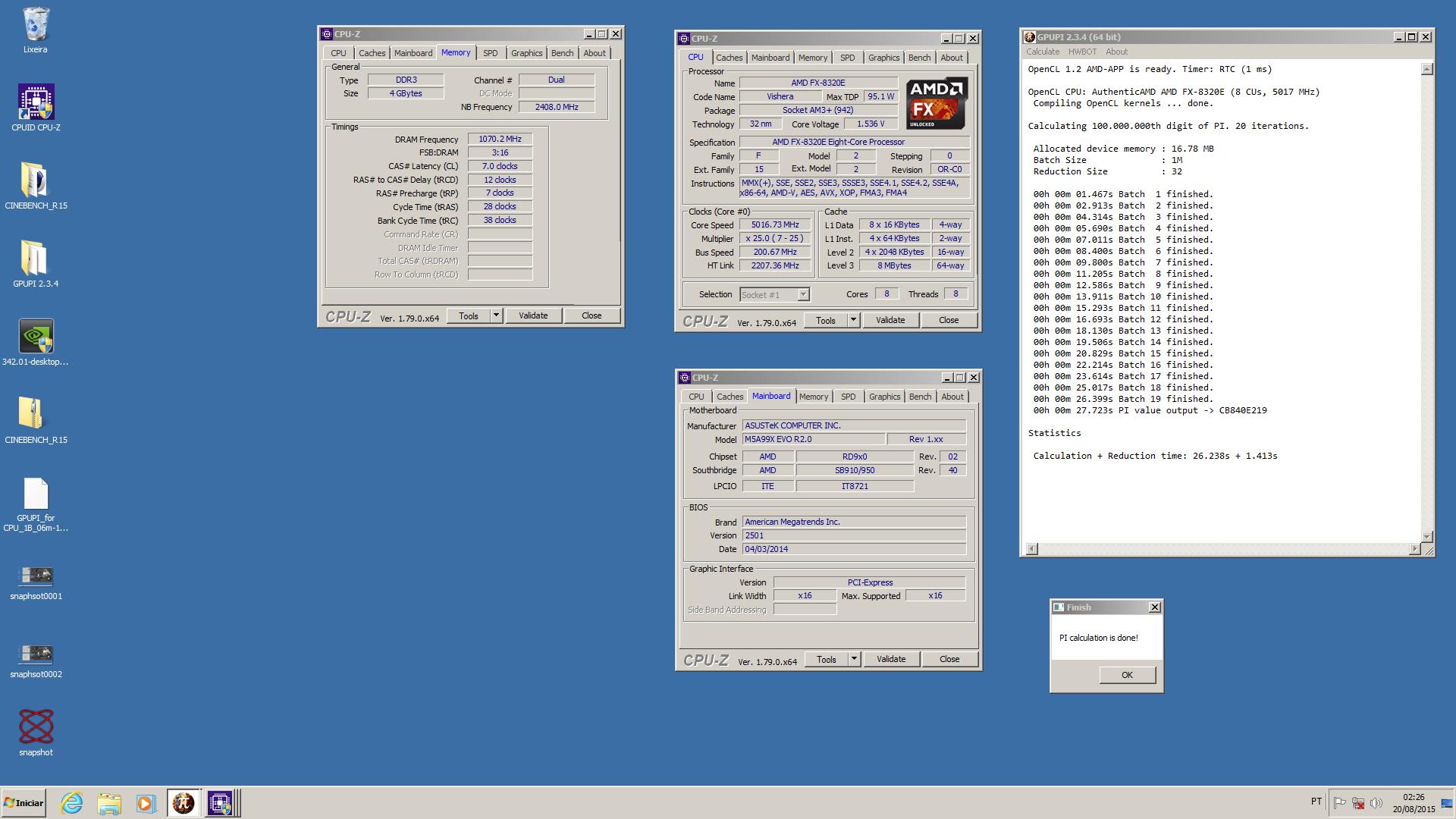This screenshot has height=819, width=1456.
Task: Click OK in Finish dialog
Action: (1127, 675)
